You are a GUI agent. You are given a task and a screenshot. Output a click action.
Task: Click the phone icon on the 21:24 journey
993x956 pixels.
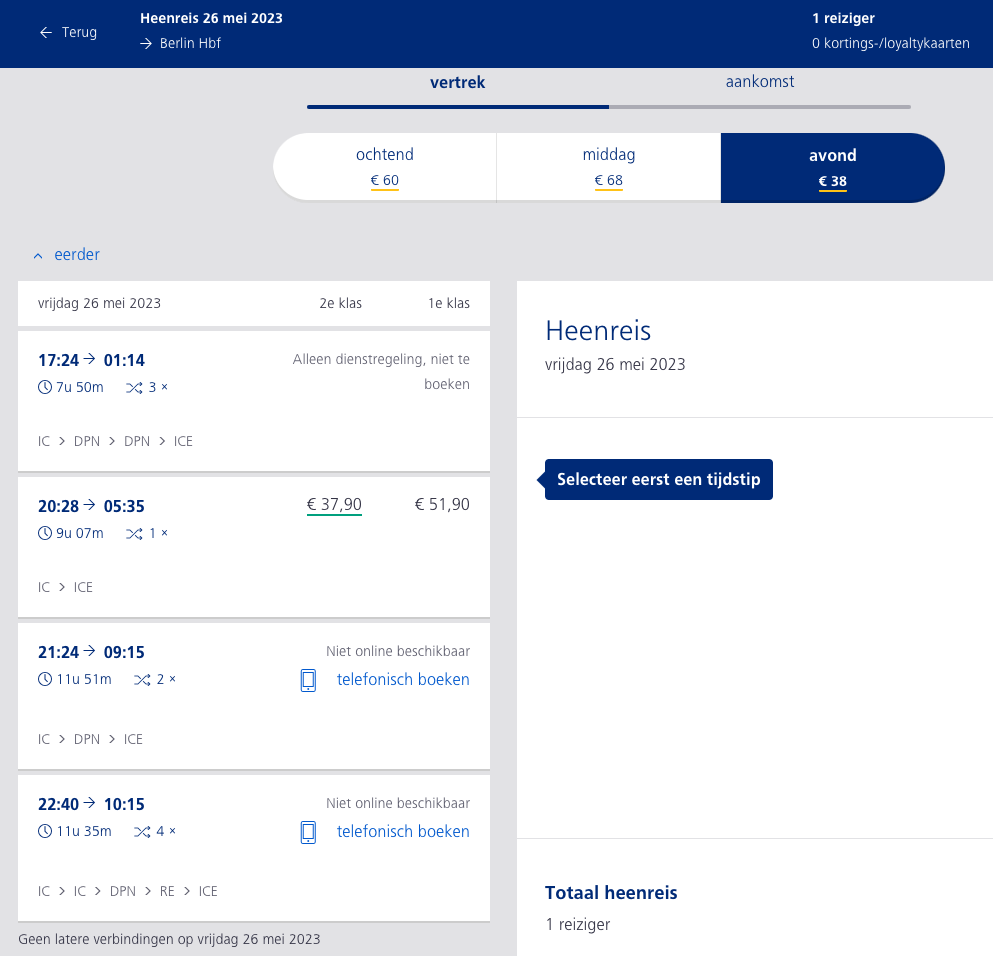(308, 680)
